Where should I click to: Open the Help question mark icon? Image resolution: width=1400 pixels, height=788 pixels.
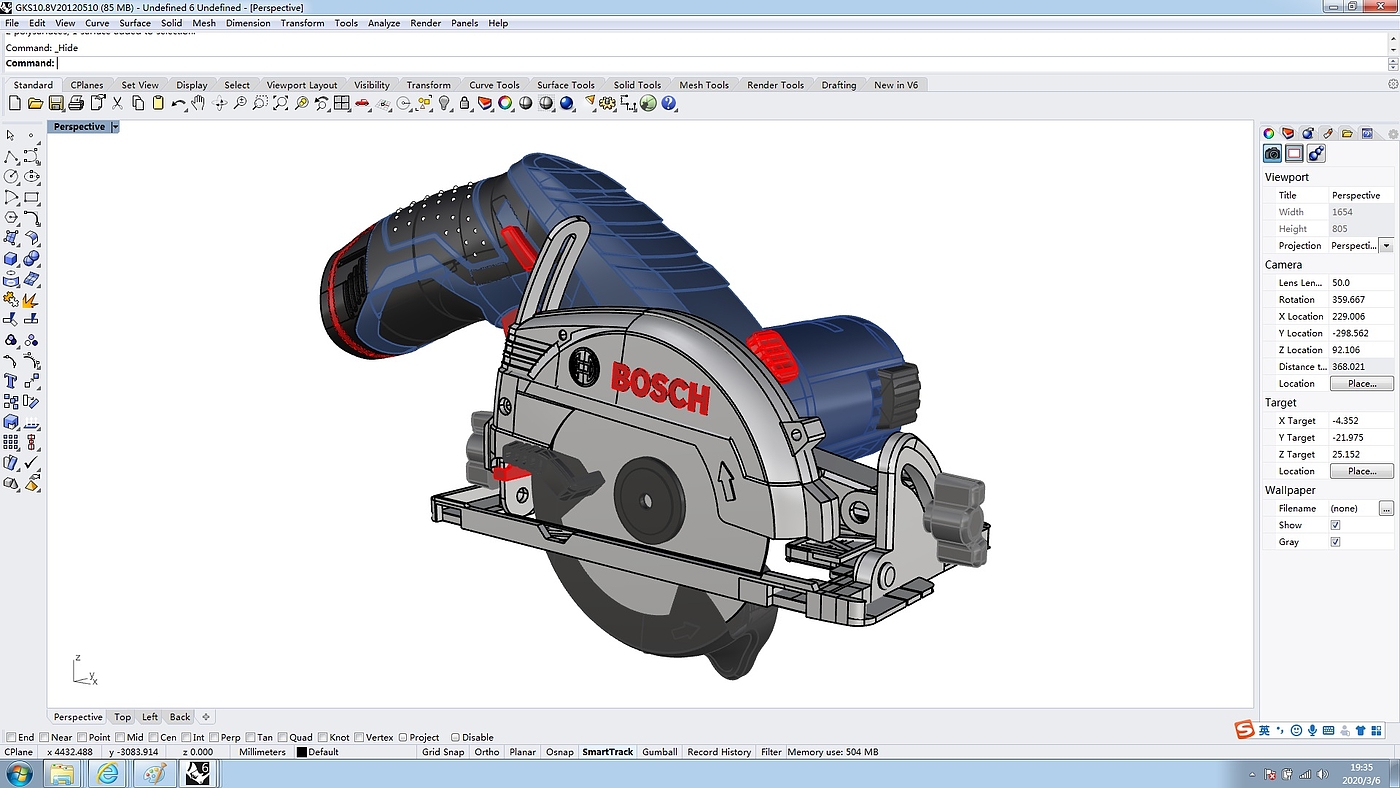tap(669, 103)
